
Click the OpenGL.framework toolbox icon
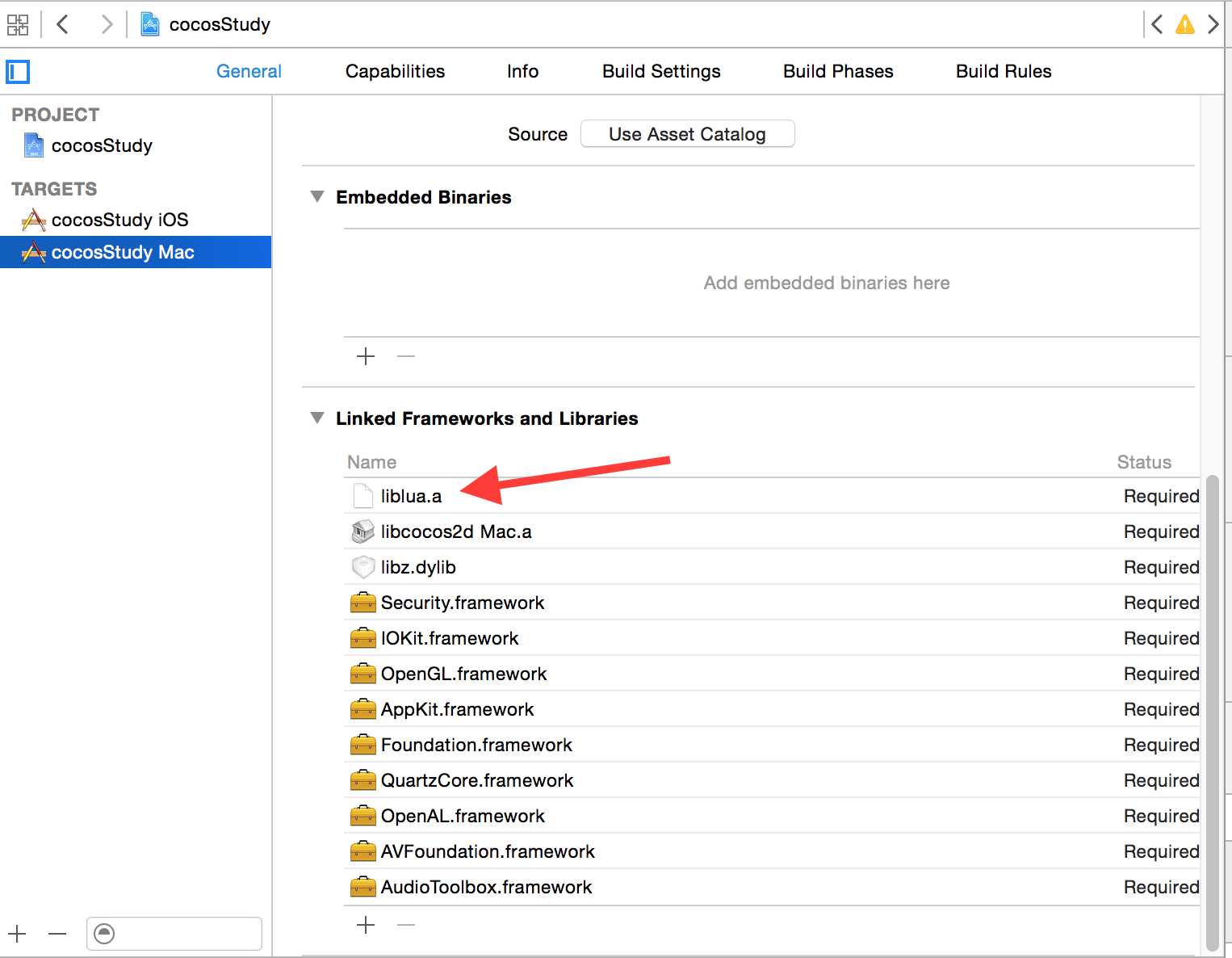tap(363, 674)
